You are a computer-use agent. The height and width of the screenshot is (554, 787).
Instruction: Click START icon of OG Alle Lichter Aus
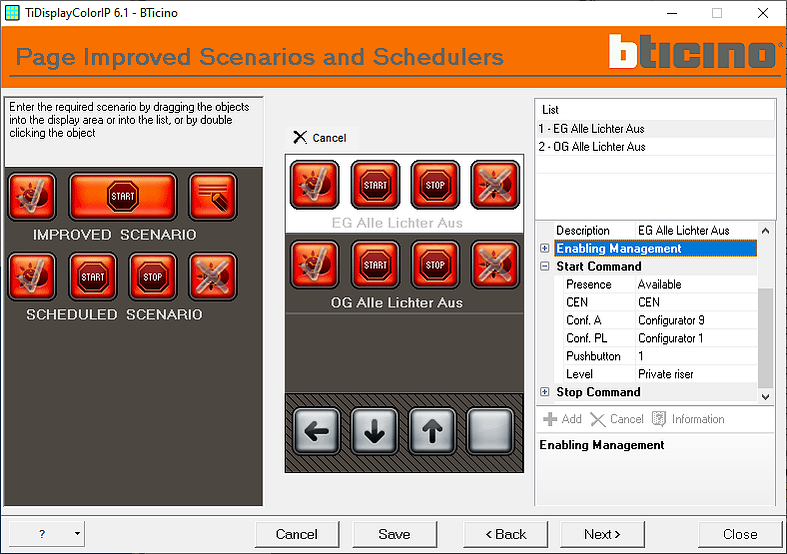click(x=375, y=264)
